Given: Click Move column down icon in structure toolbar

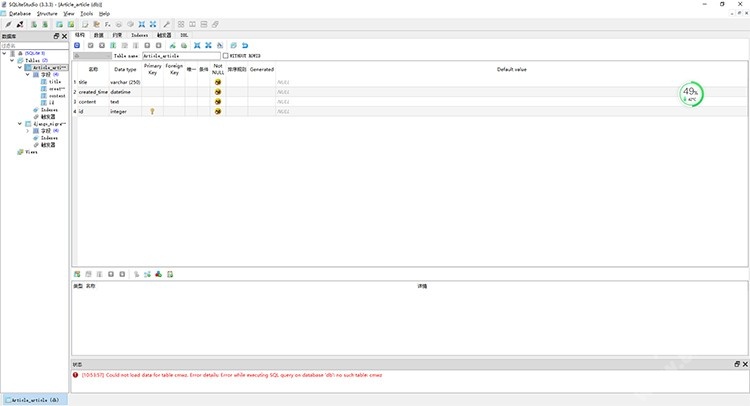Looking at the screenshot, I should (x=158, y=45).
